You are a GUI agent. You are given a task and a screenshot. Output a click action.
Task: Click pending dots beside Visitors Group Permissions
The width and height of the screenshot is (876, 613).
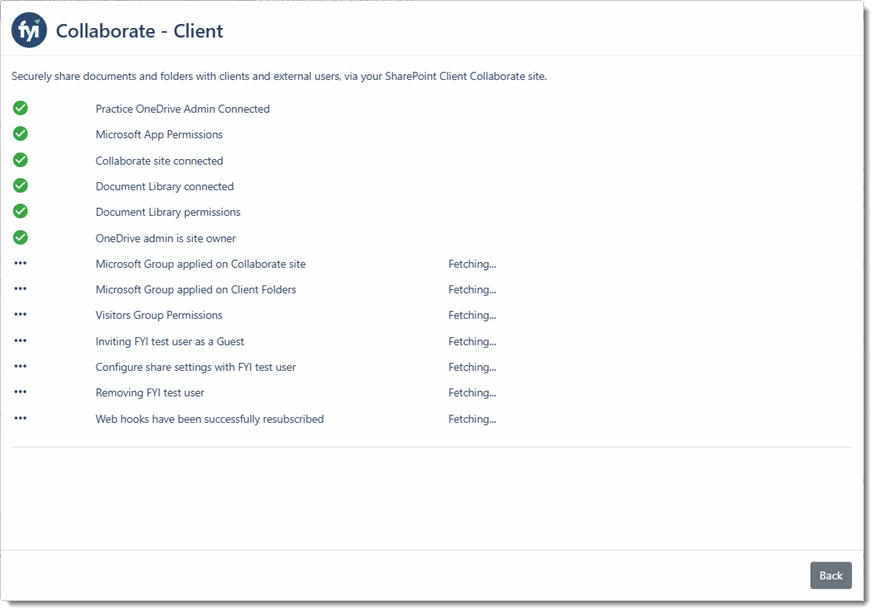21,315
